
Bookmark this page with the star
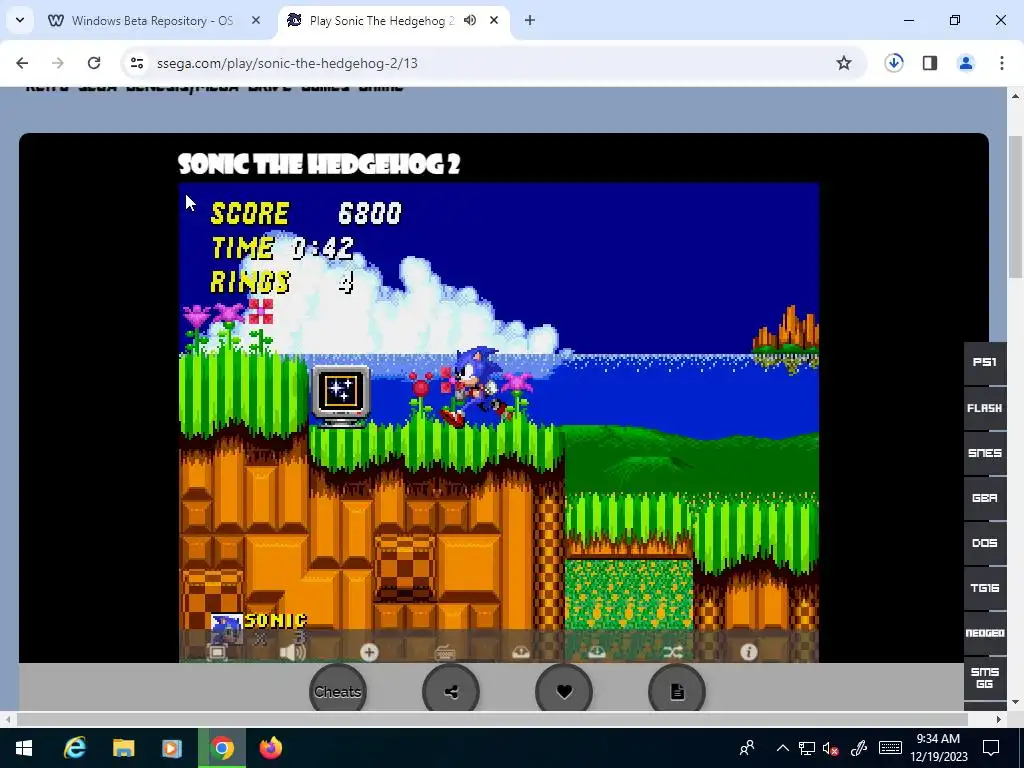pyautogui.click(x=844, y=63)
